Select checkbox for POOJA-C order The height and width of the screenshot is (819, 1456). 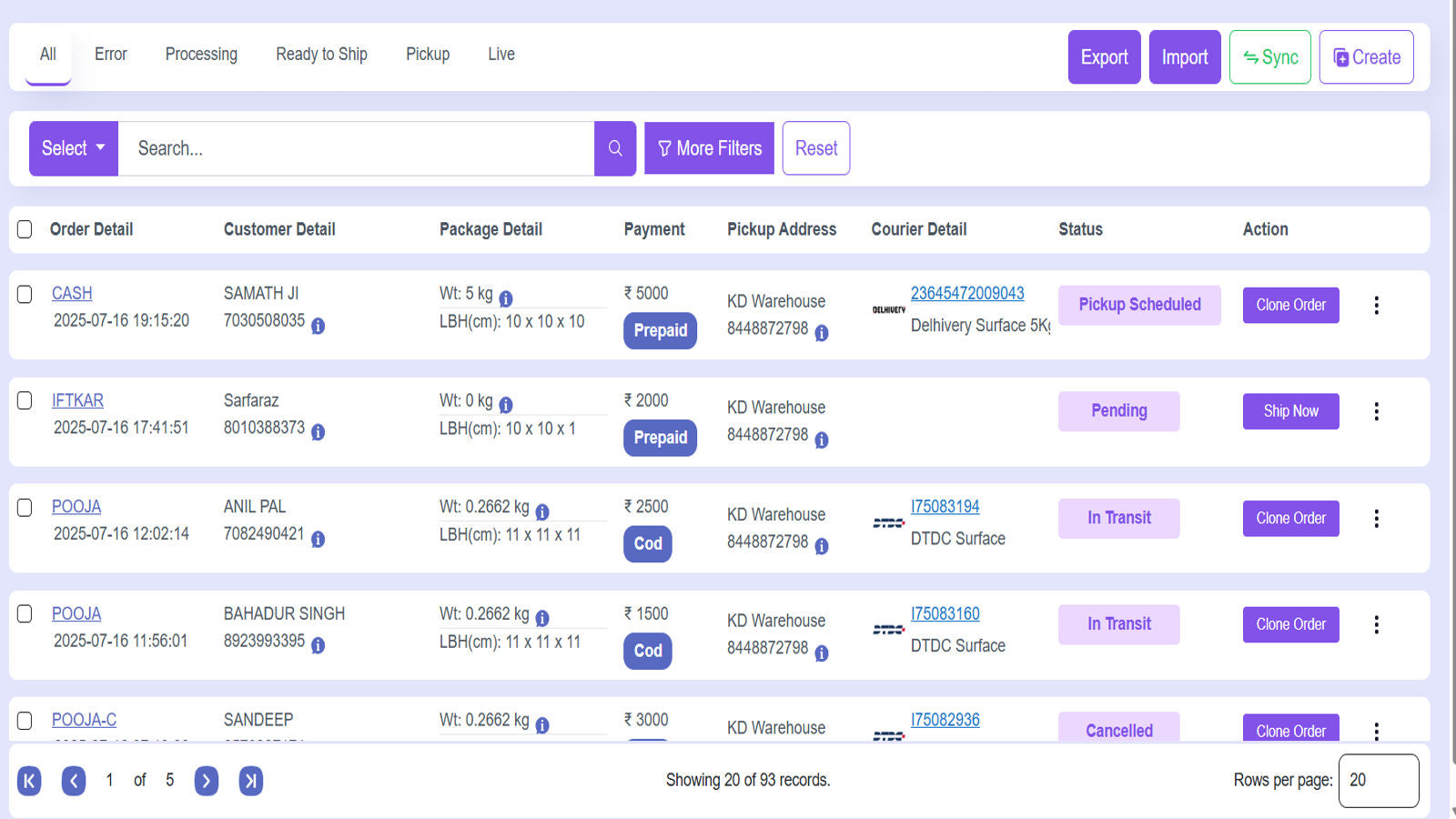(25, 721)
